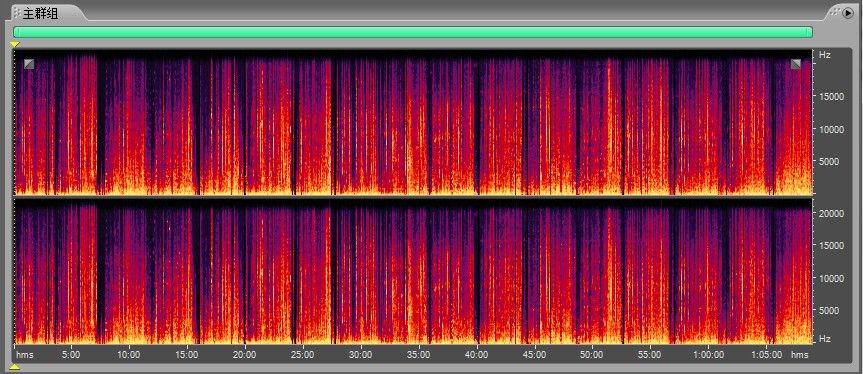Click the grip dots beside 主群组 tab

coord(17,13)
